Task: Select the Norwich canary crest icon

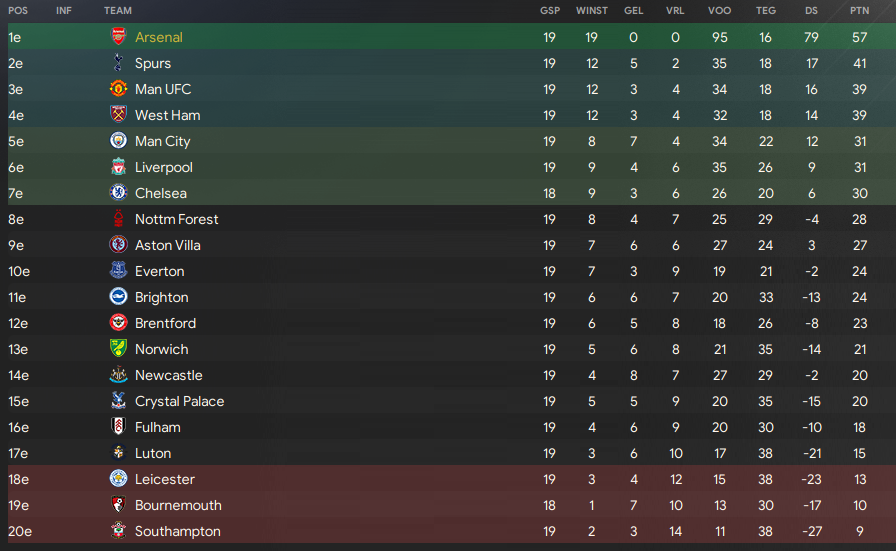Action: click(x=118, y=349)
